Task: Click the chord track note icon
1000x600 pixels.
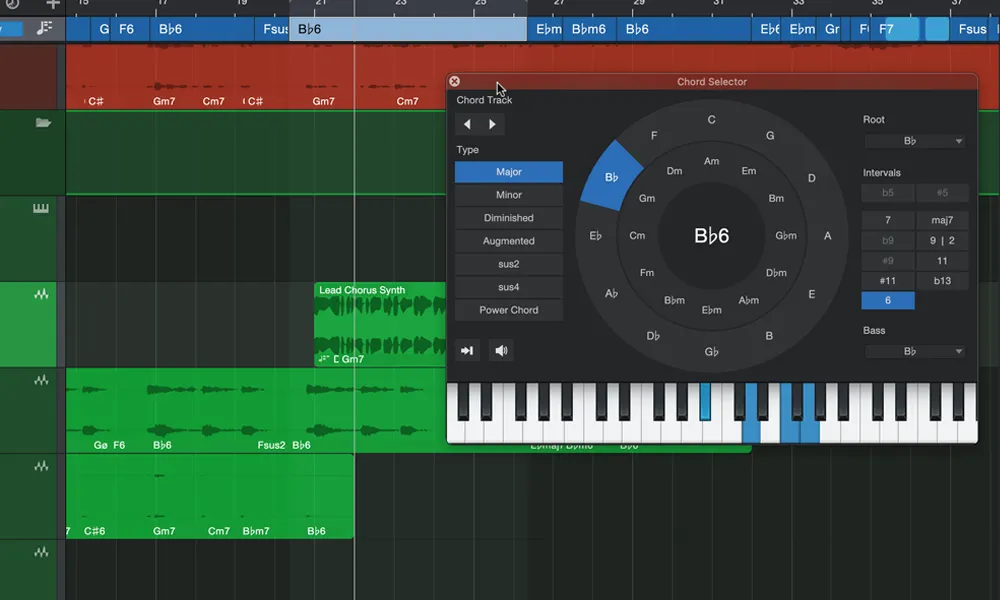Action: coord(44,29)
